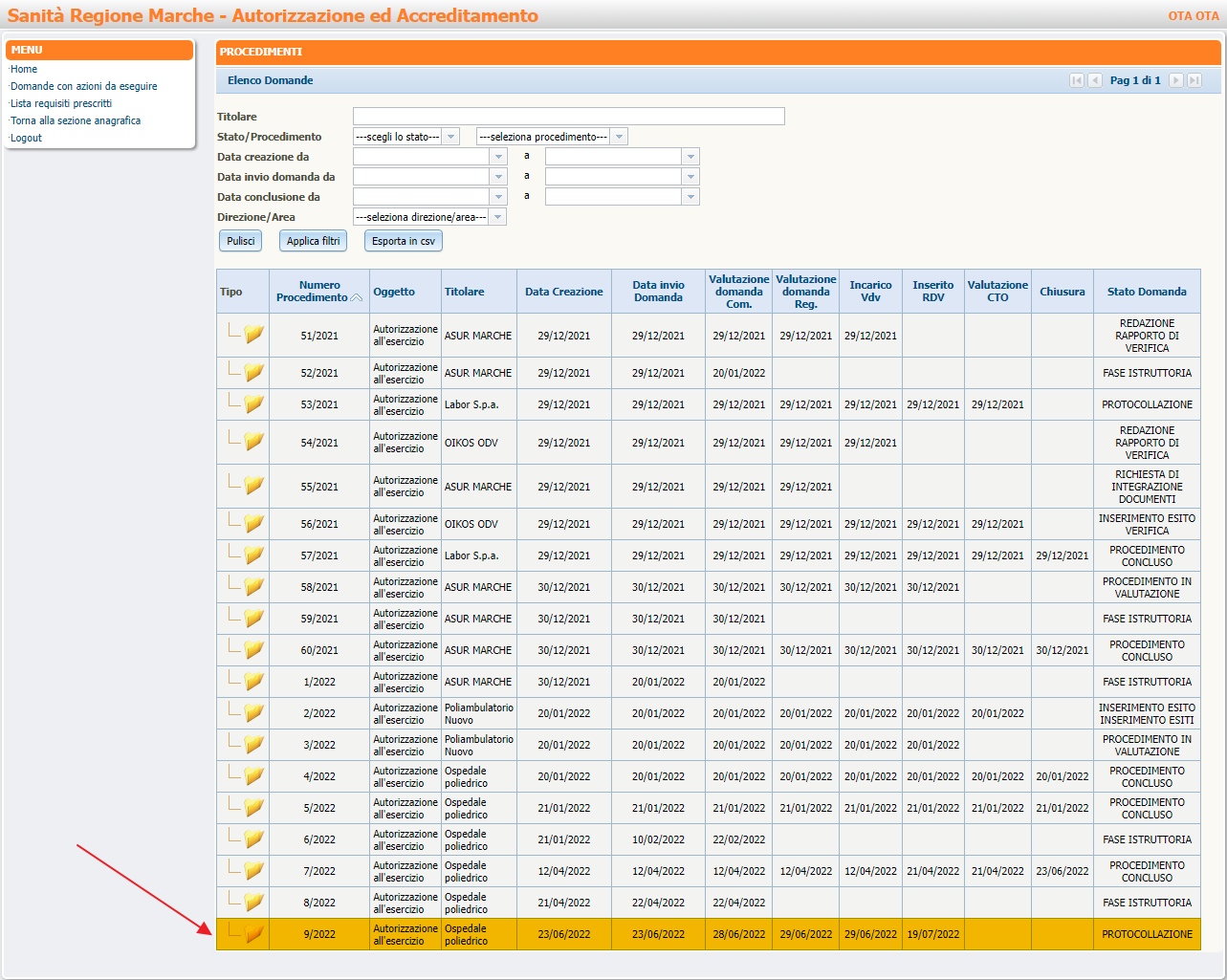Screen dimensions: 1227x980
Task: Go to previous page of results
Action: 1095,80
